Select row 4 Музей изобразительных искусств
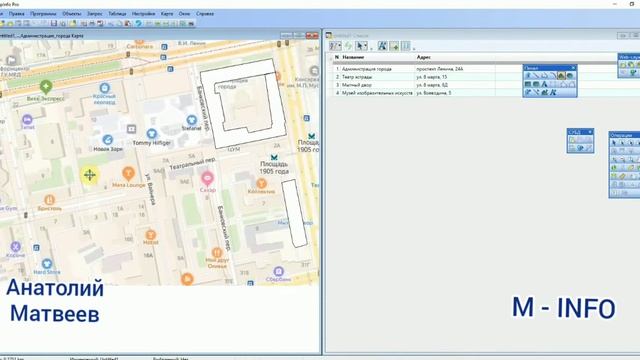Image resolution: width=640 pixels, height=360 pixels. click(x=413, y=93)
